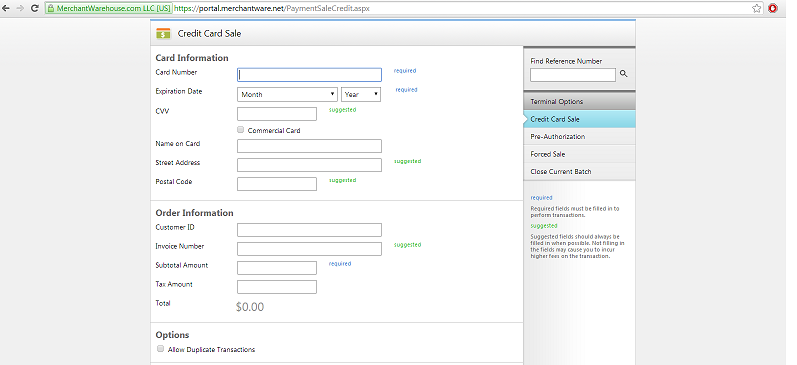Click the Invoice Number field

[x=309, y=249]
